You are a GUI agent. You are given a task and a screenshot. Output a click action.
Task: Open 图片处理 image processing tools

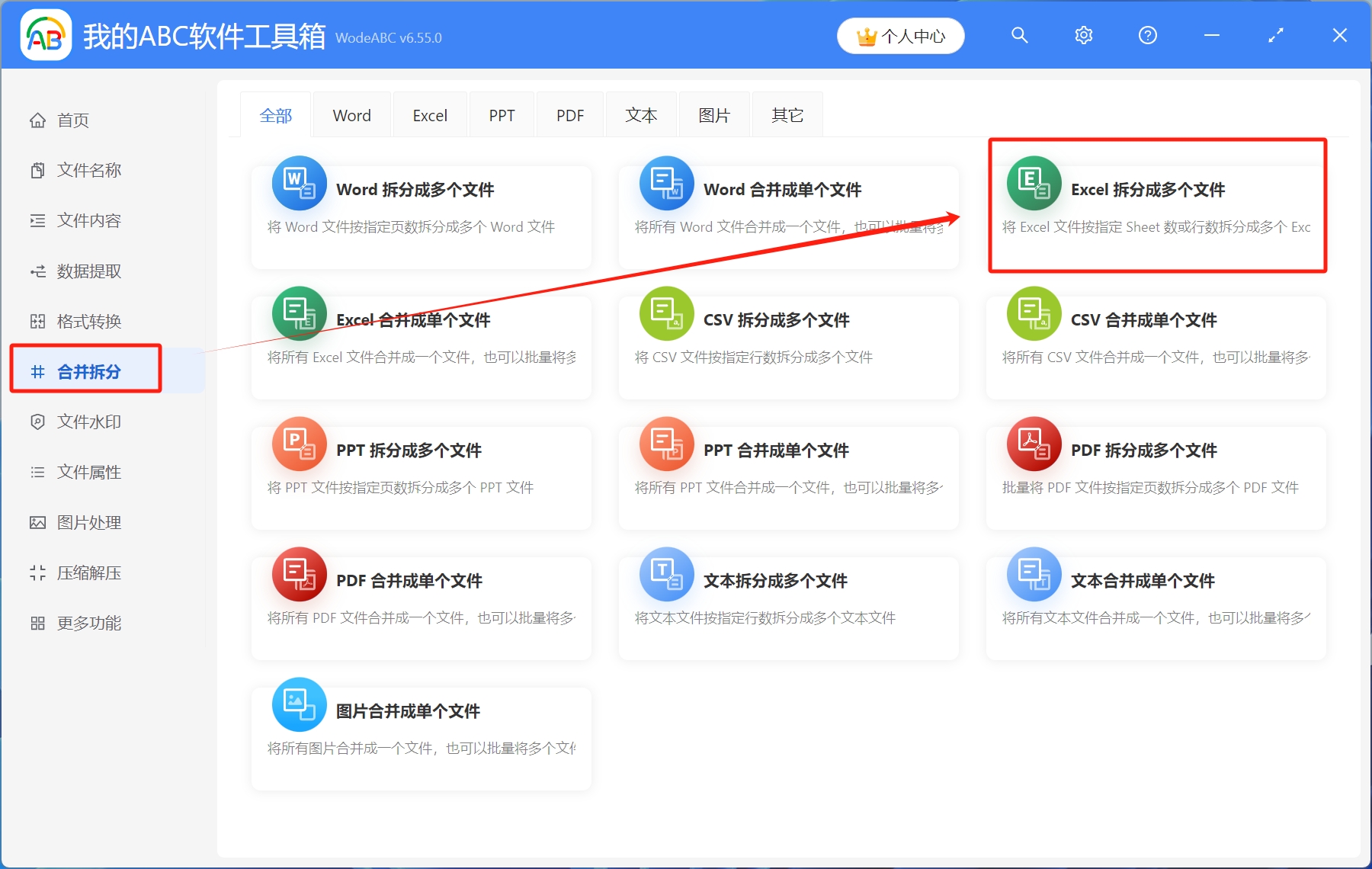pyautogui.click(x=88, y=522)
